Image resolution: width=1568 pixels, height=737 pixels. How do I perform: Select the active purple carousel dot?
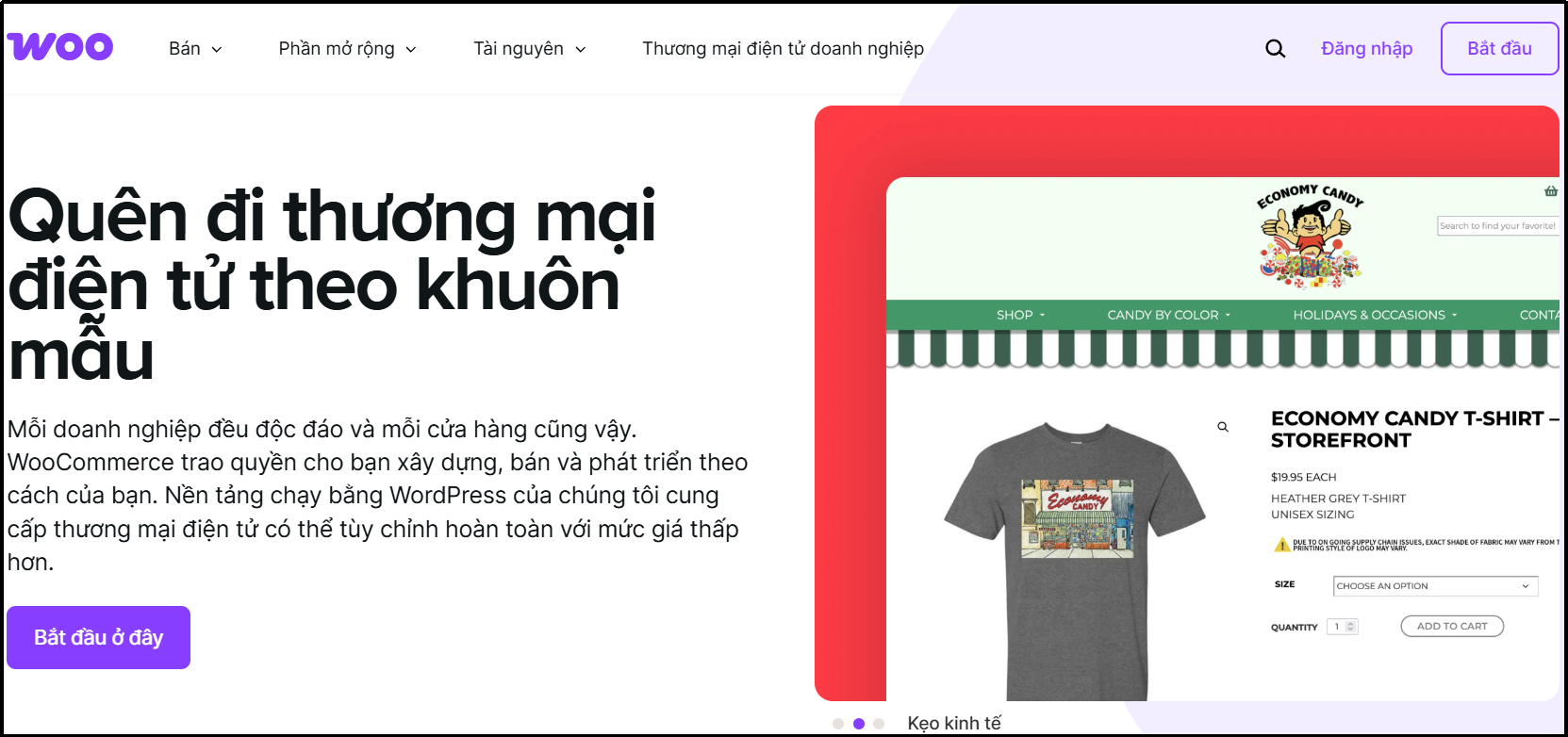pyautogui.click(x=859, y=724)
